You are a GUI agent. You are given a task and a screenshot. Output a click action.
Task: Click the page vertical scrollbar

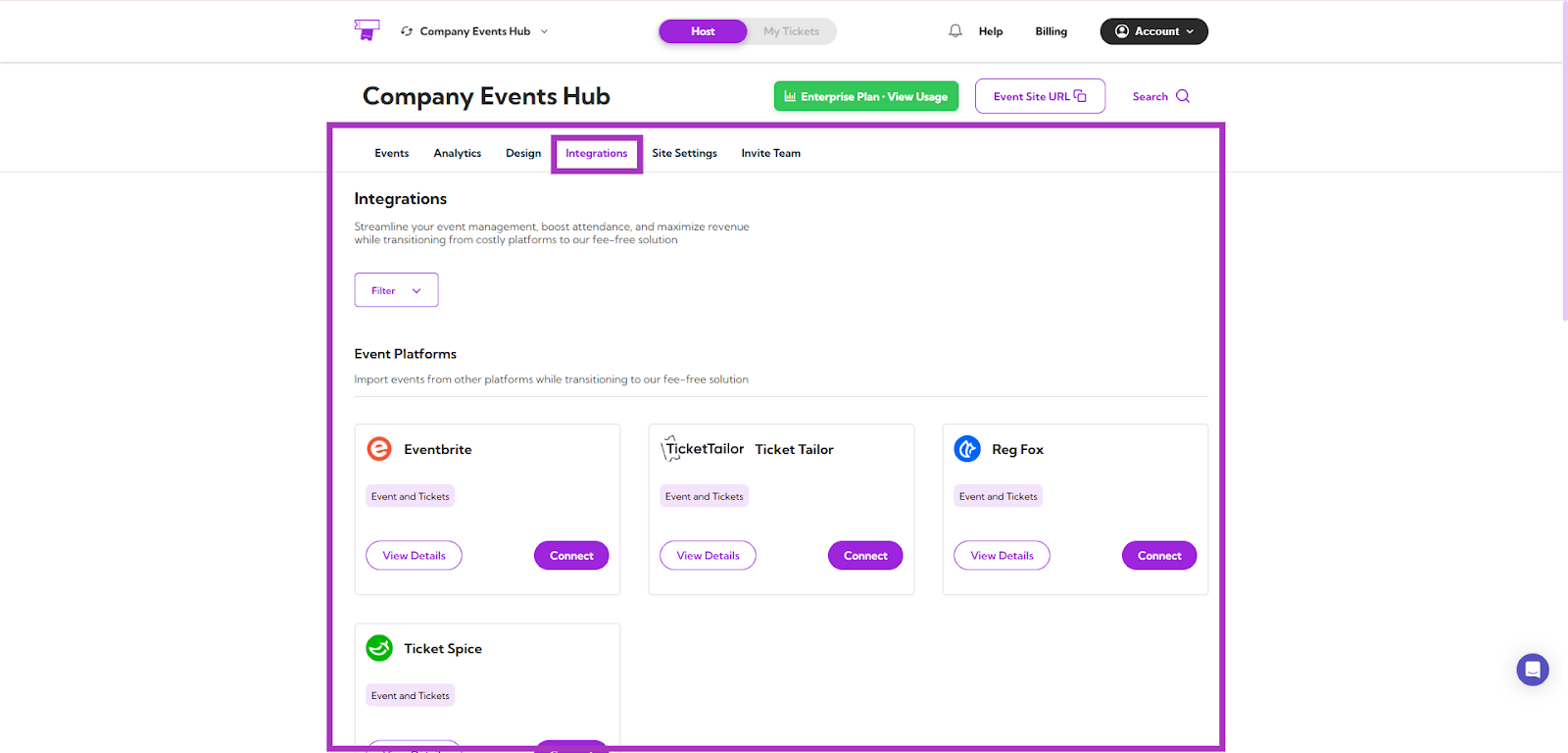(1564, 162)
